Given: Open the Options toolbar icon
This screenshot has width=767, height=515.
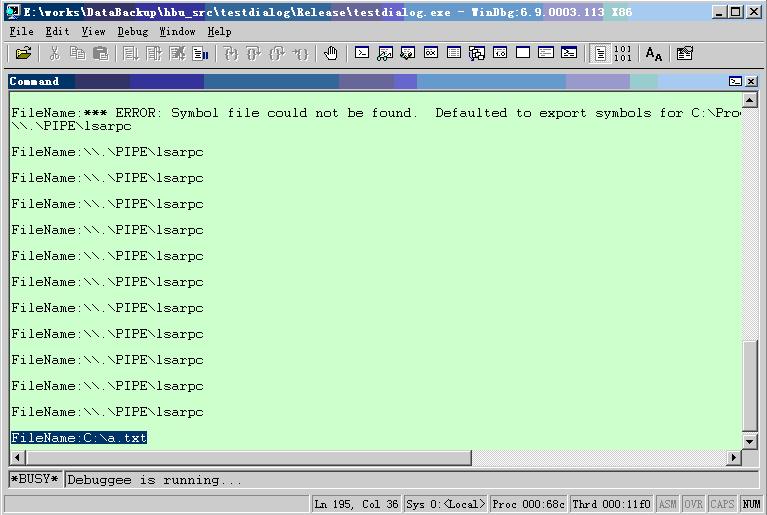Looking at the screenshot, I should (684, 53).
